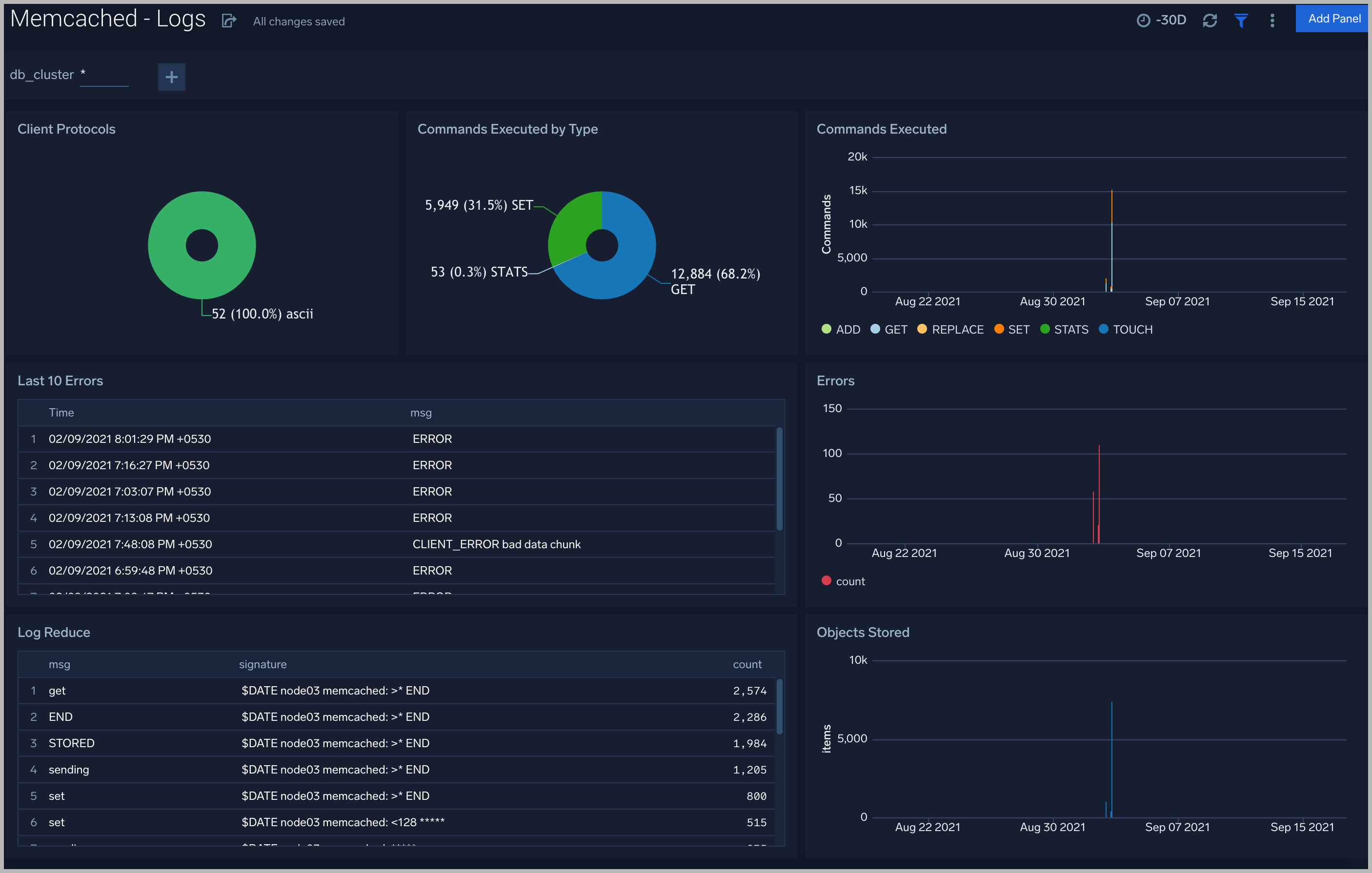Open the dashboard filter funnel icon

click(1241, 20)
